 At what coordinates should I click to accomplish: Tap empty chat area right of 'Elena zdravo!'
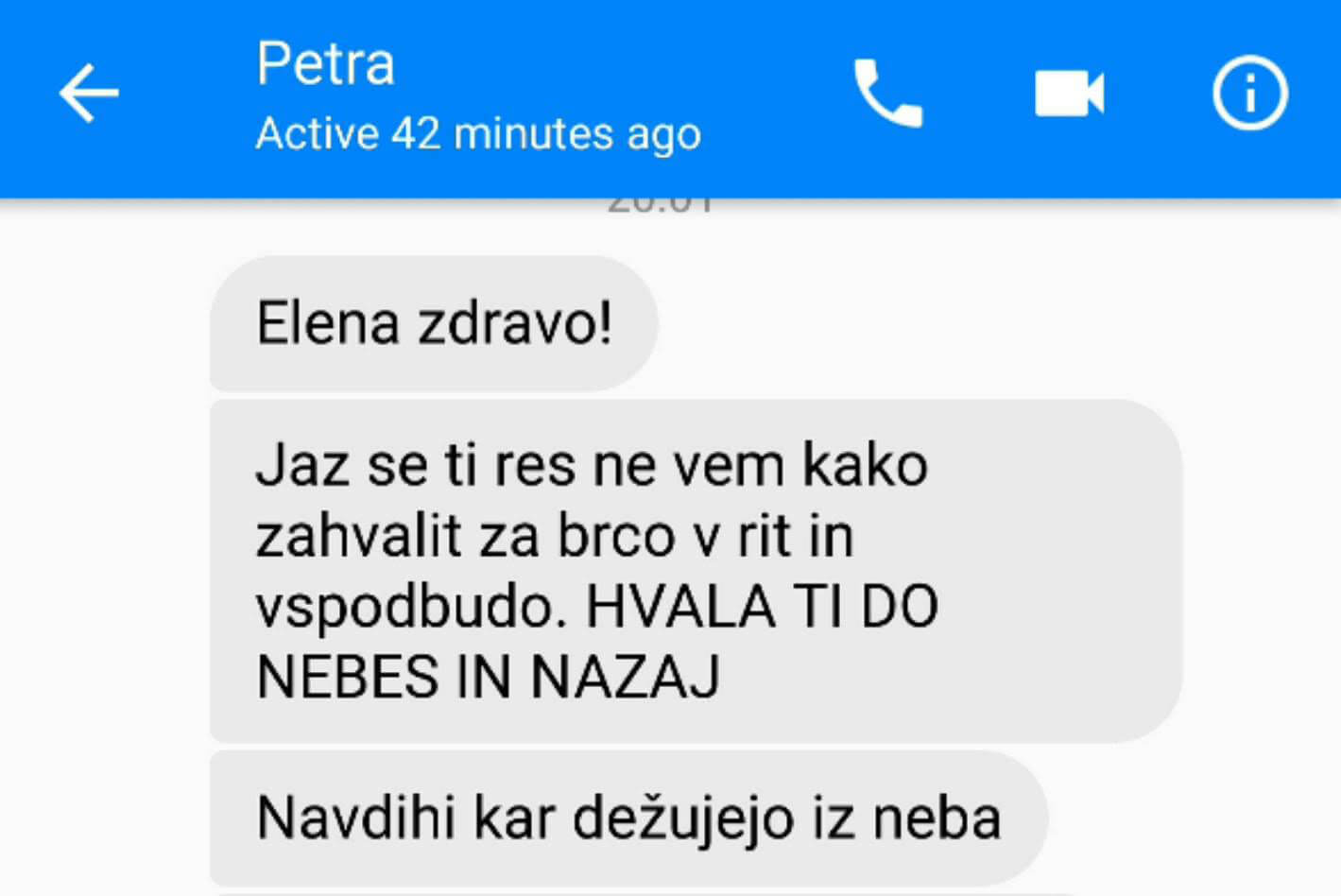[x=992, y=323]
